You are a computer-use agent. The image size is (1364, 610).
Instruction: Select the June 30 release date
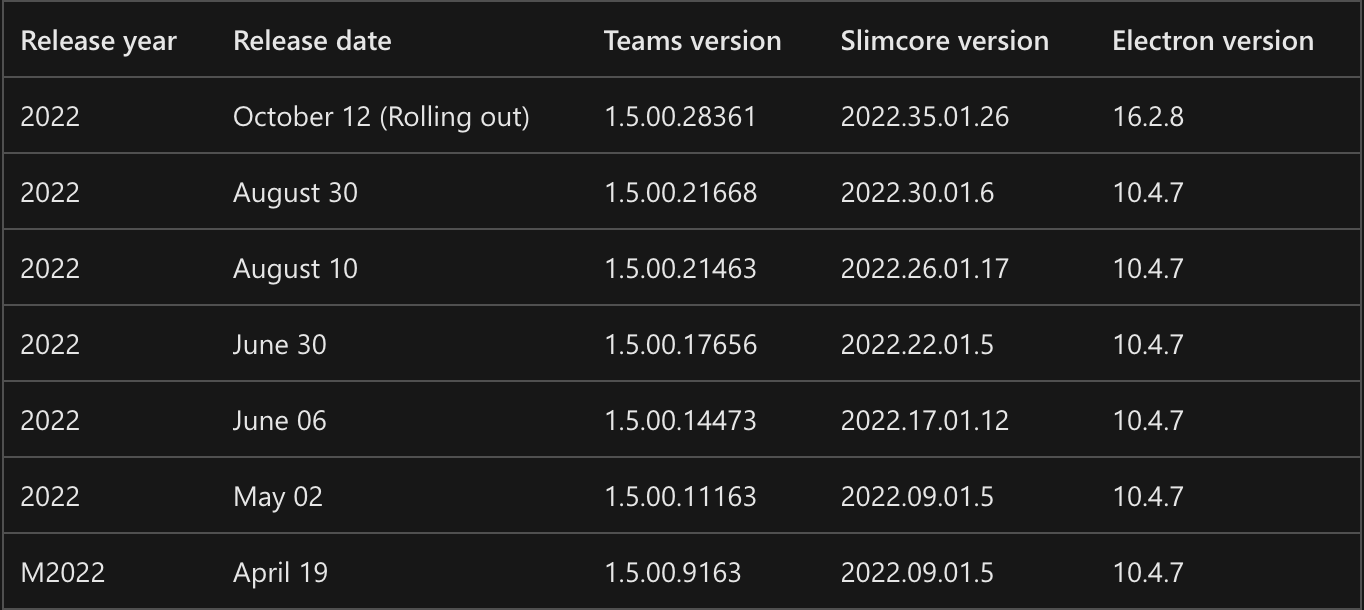279,345
